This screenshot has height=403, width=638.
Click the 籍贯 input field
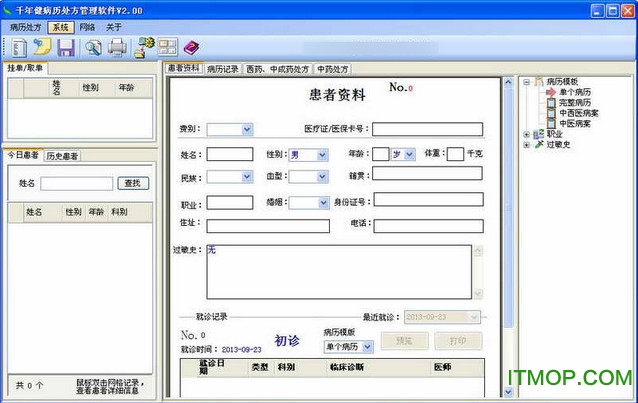(x=427, y=173)
